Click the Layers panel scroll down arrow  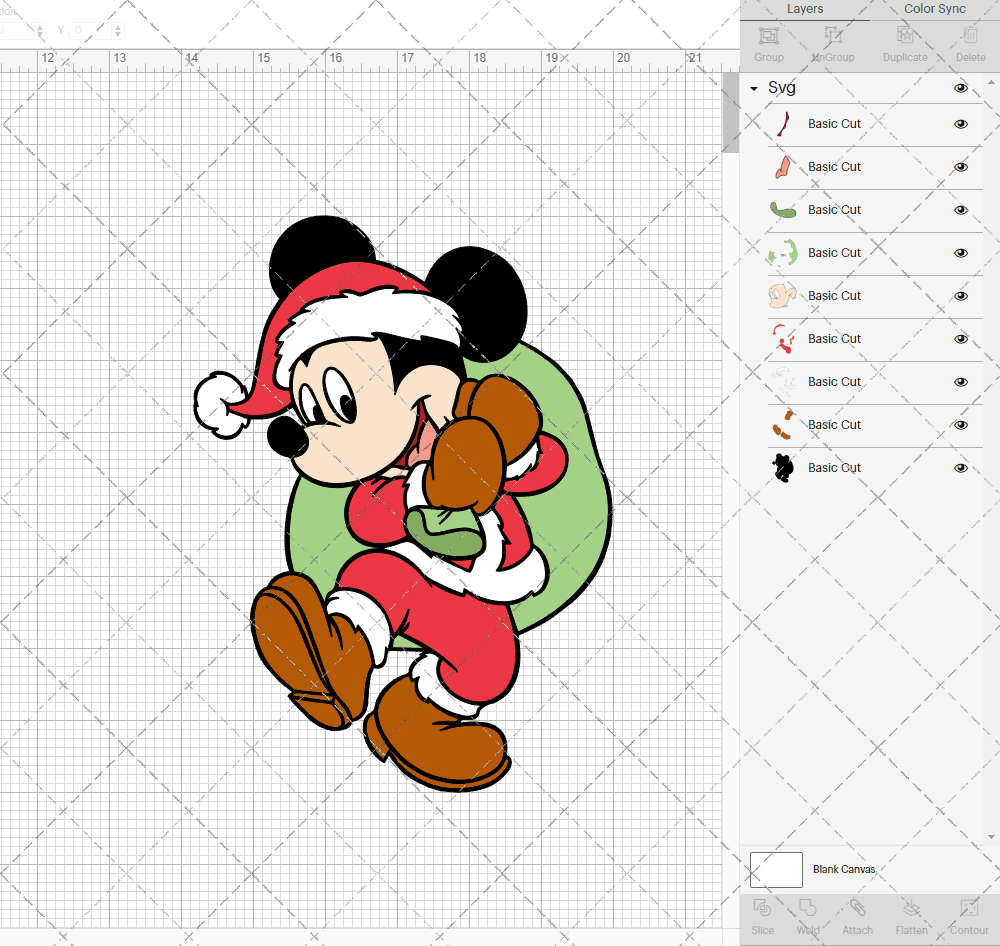(x=990, y=836)
